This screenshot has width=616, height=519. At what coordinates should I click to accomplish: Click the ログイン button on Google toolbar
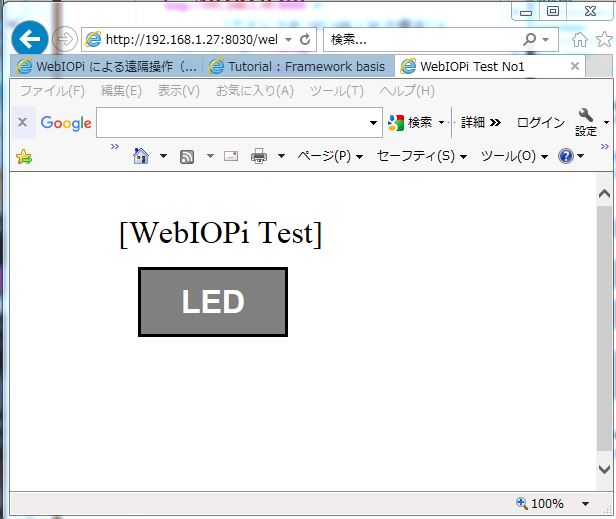point(540,123)
